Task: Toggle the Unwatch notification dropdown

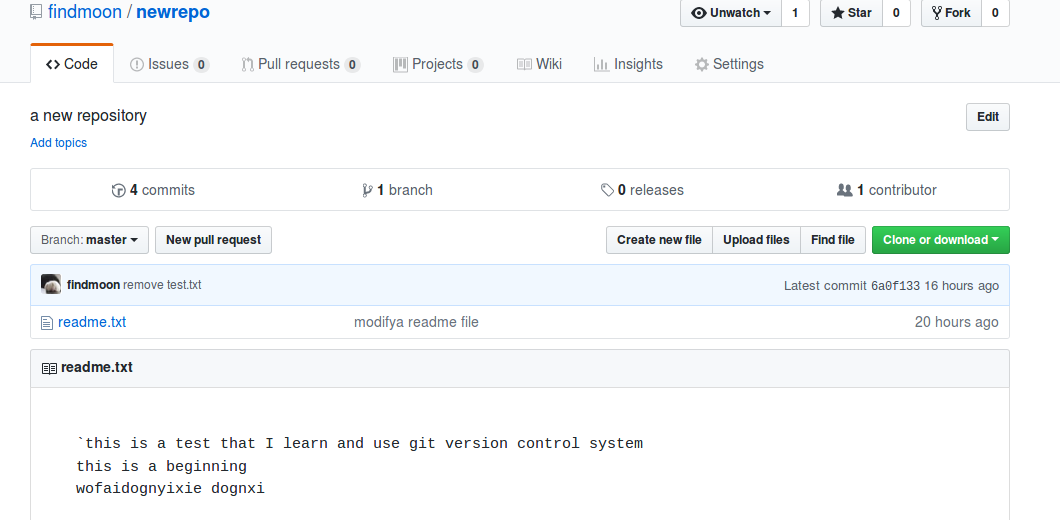Action: [x=731, y=13]
